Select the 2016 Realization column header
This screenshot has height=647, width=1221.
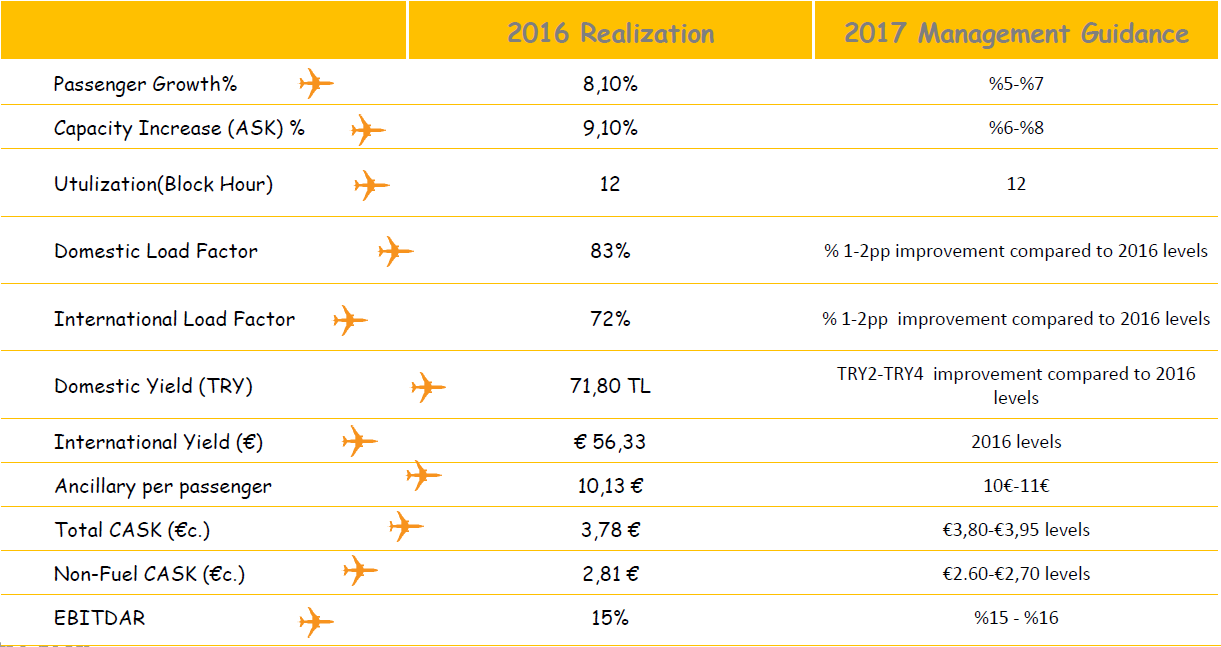610,33
